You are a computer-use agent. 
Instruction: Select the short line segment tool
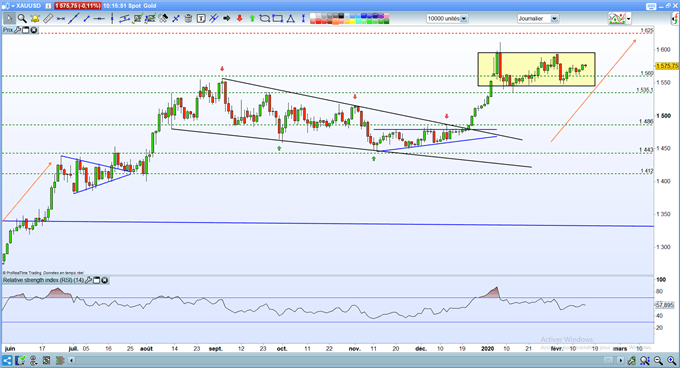[x=86, y=19]
